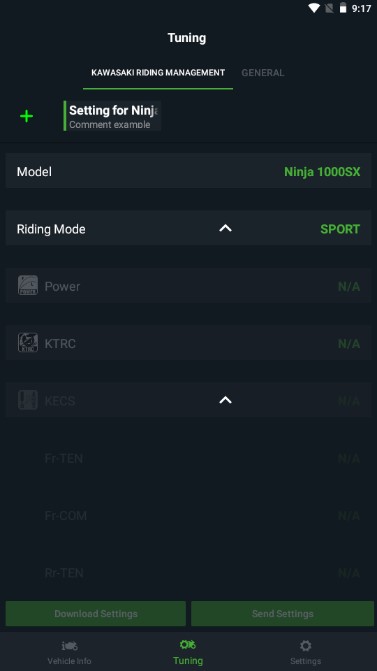Tap the KTRC traction control icon
Screen dimensions: 377x671
click(x=28, y=343)
